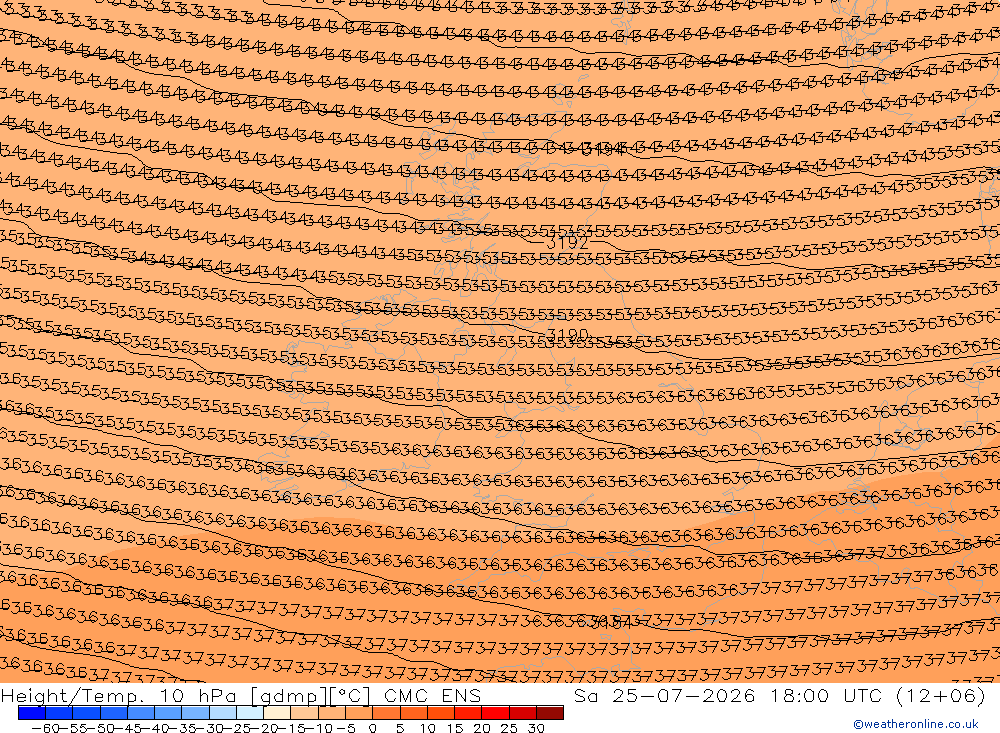
Task: Pick the blue swatch between -50 and -45
Action: point(114,712)
